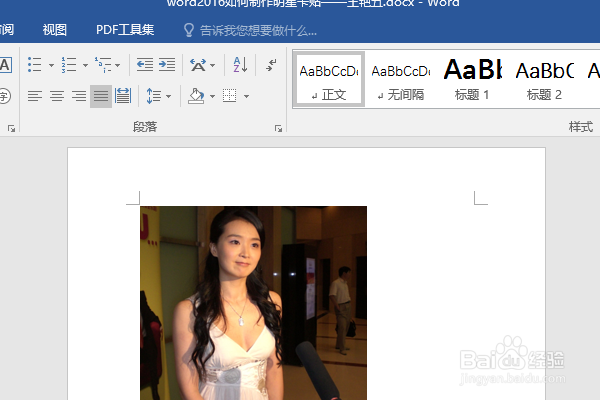Image resolution: width=600 pixels, height=400 pixels.
Task: Open the 段落 dialog launcher
Action: click(x=278, y=129)
